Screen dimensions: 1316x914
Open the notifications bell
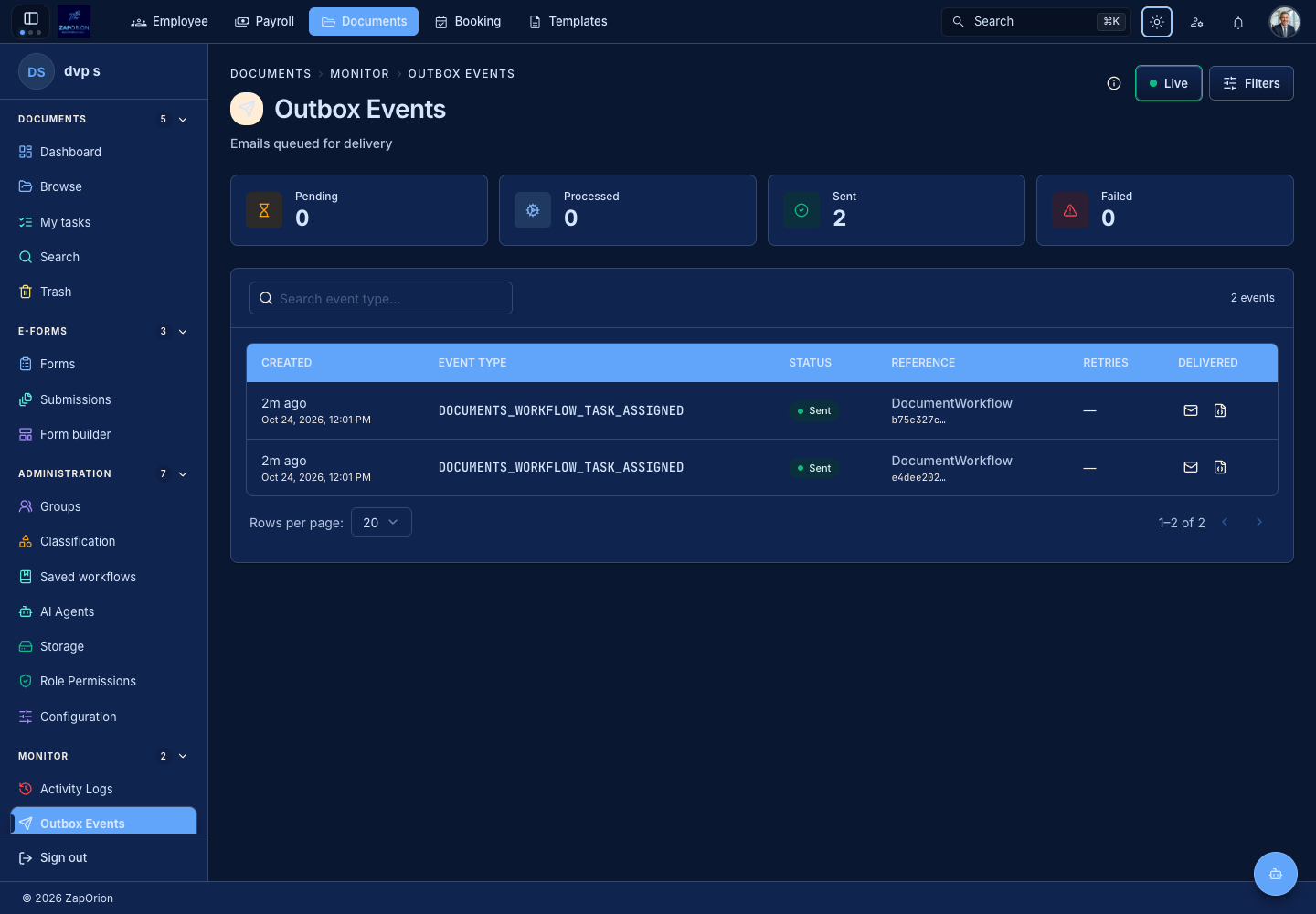click(x=1238, y=22)
